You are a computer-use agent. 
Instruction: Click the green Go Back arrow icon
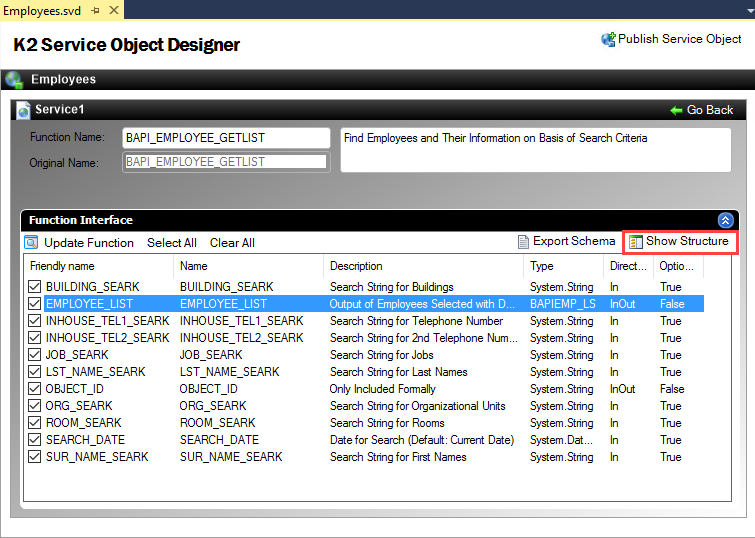[x=676, y=111]
